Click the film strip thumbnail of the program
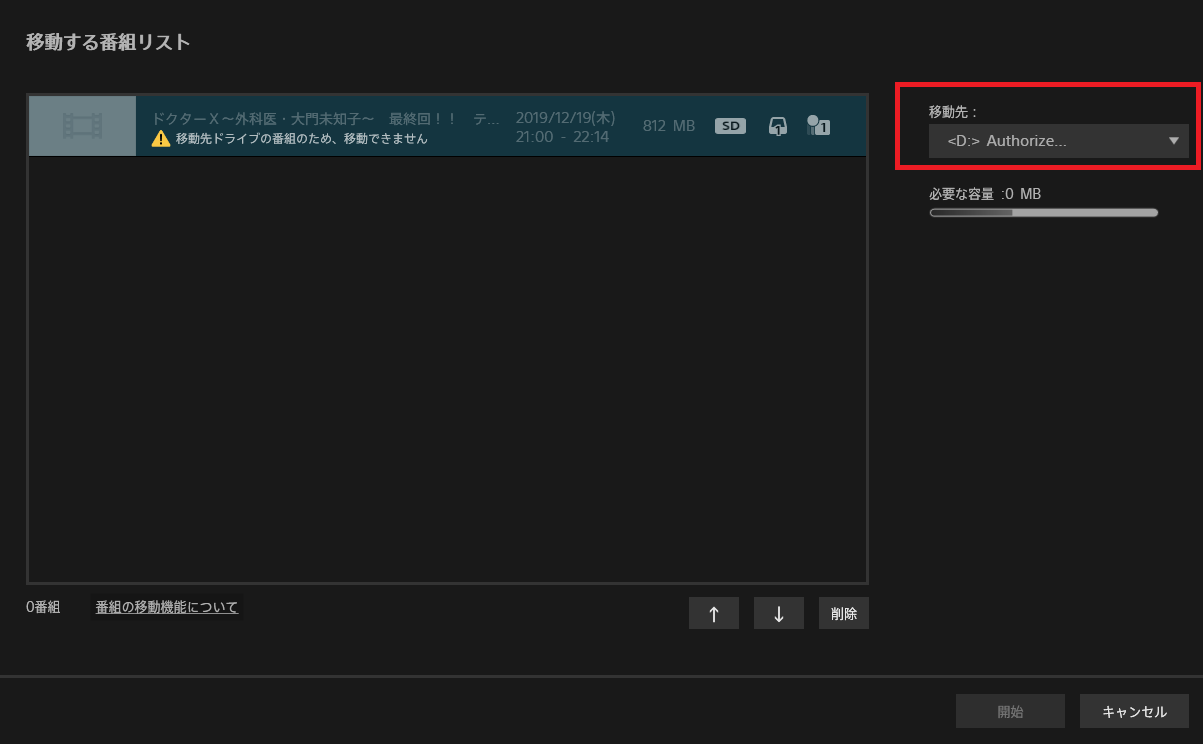 click(x=82, y=126)
